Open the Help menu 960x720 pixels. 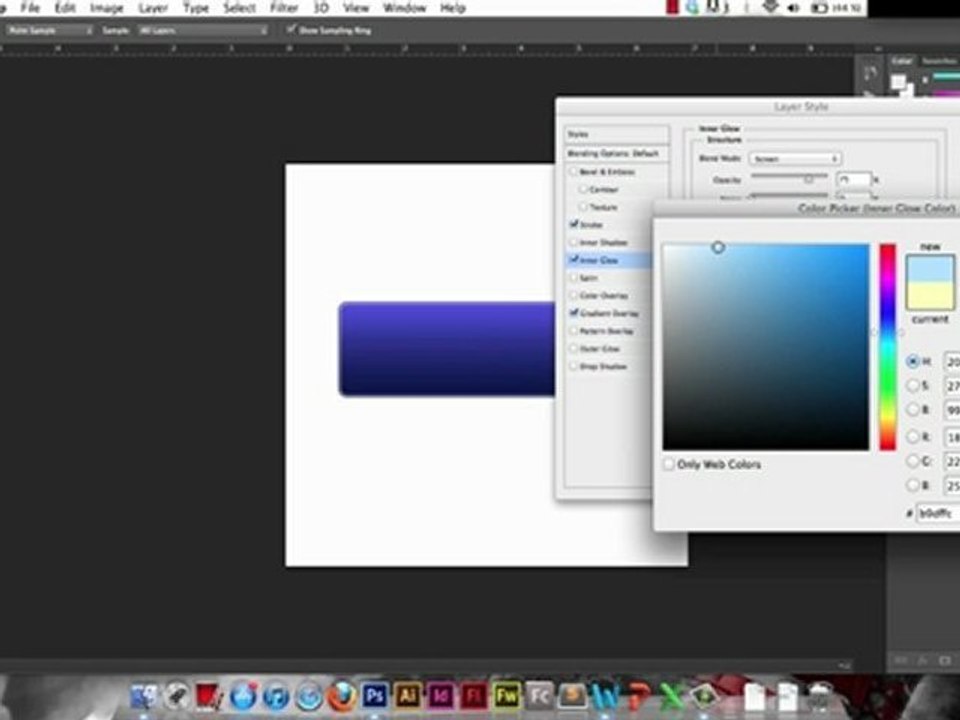point(452,8)
